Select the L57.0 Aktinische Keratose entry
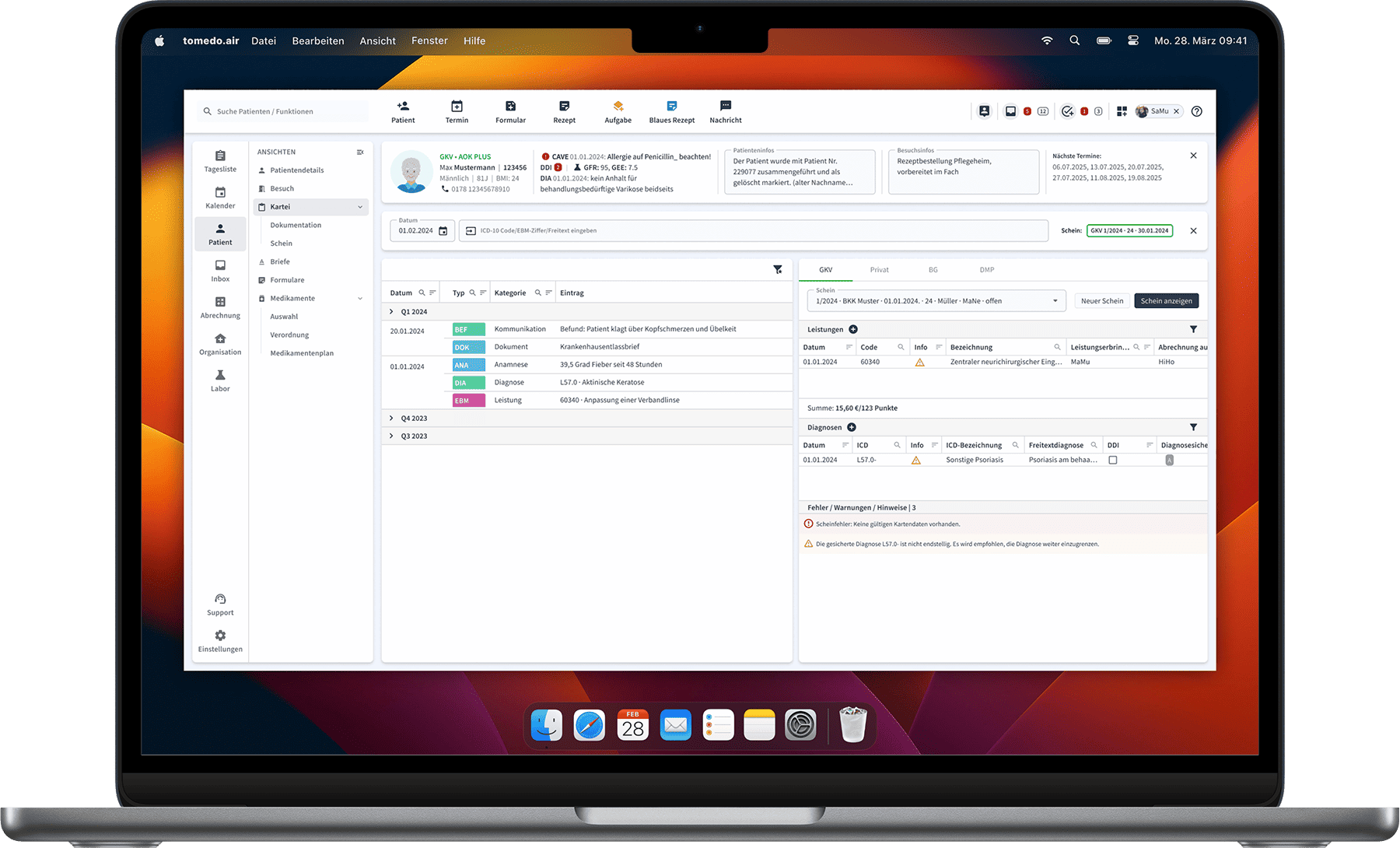The width and height of the screenshot is (1400, 848). coord(602,383)
